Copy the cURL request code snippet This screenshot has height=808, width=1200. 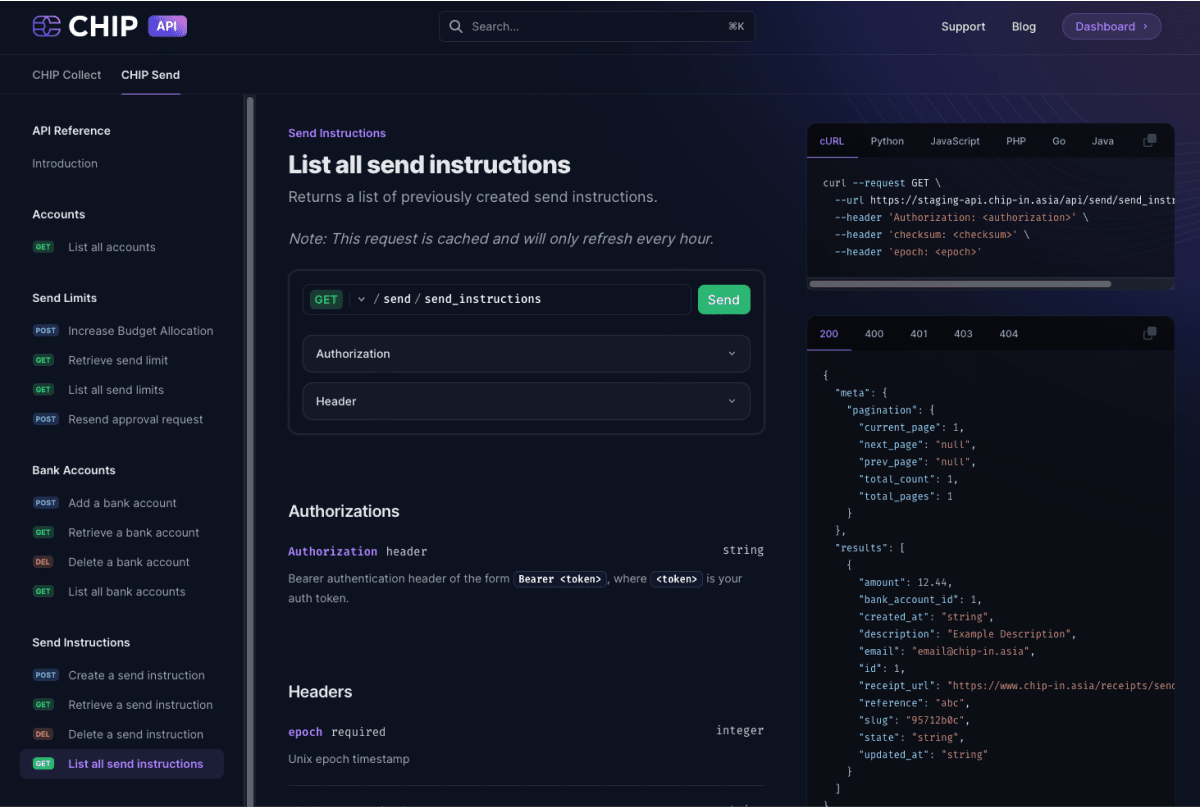point(1150,141)
